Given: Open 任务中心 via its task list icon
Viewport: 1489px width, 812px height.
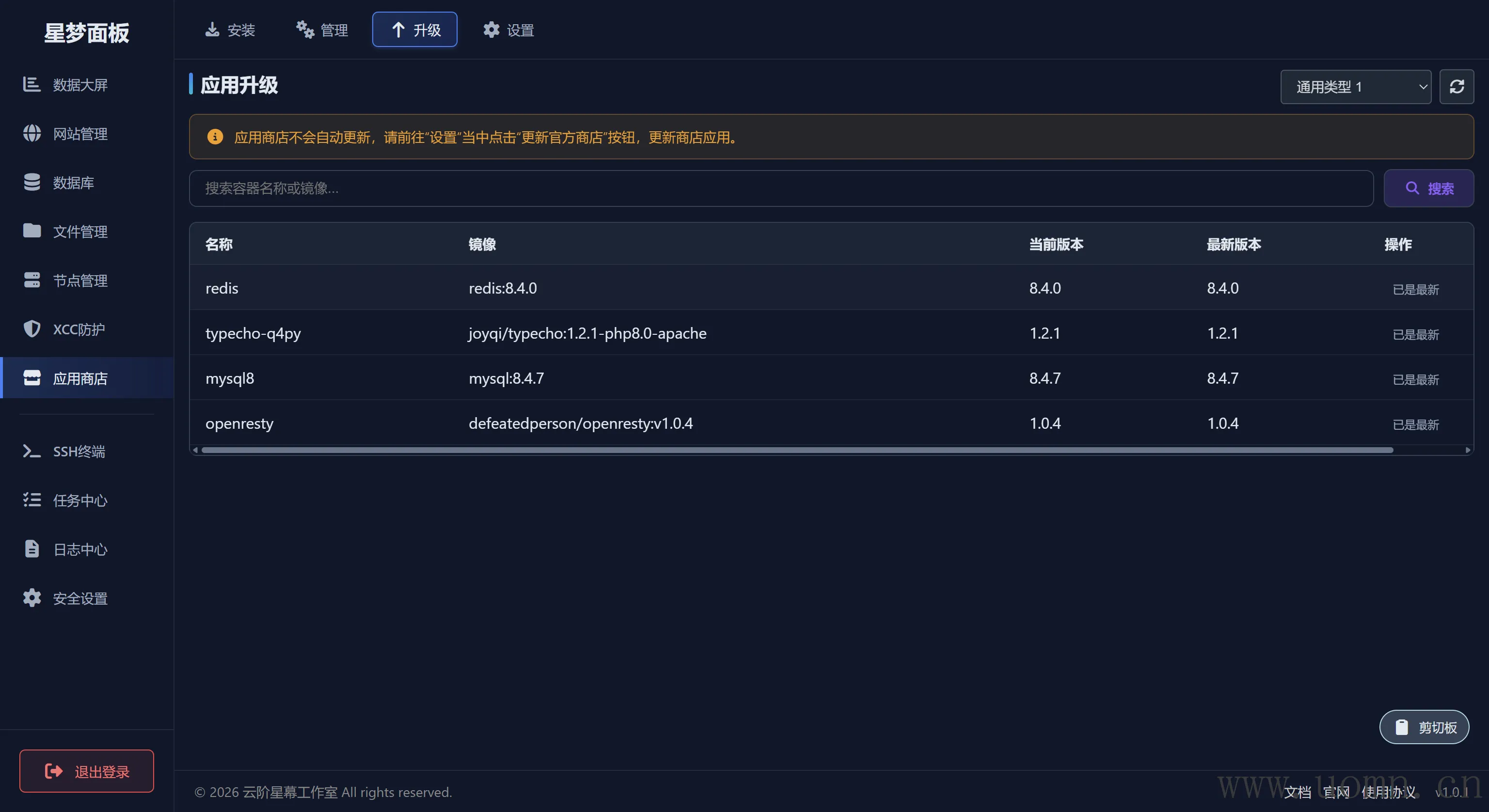Looking at the screenshot, I should pyautogui.click(x=32, y=500).
